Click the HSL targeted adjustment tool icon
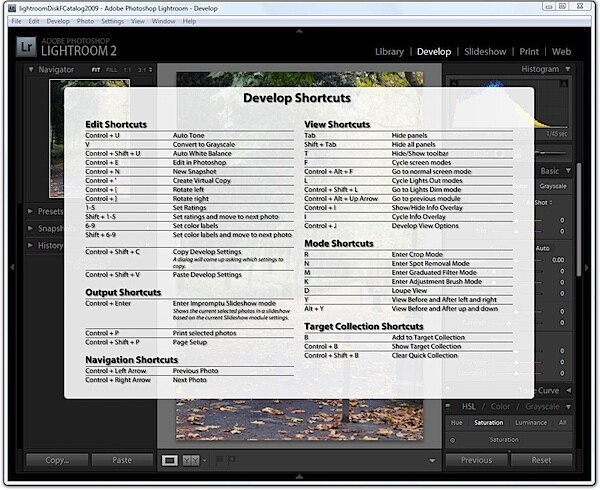 point(453,440)
